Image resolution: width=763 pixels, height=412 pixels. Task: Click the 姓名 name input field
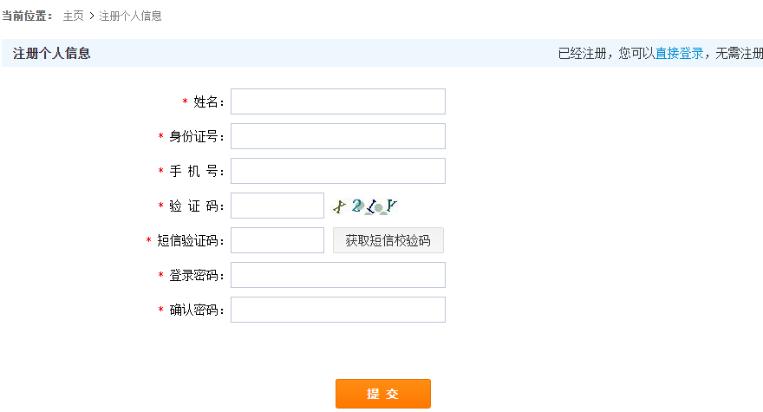(338, 102)
